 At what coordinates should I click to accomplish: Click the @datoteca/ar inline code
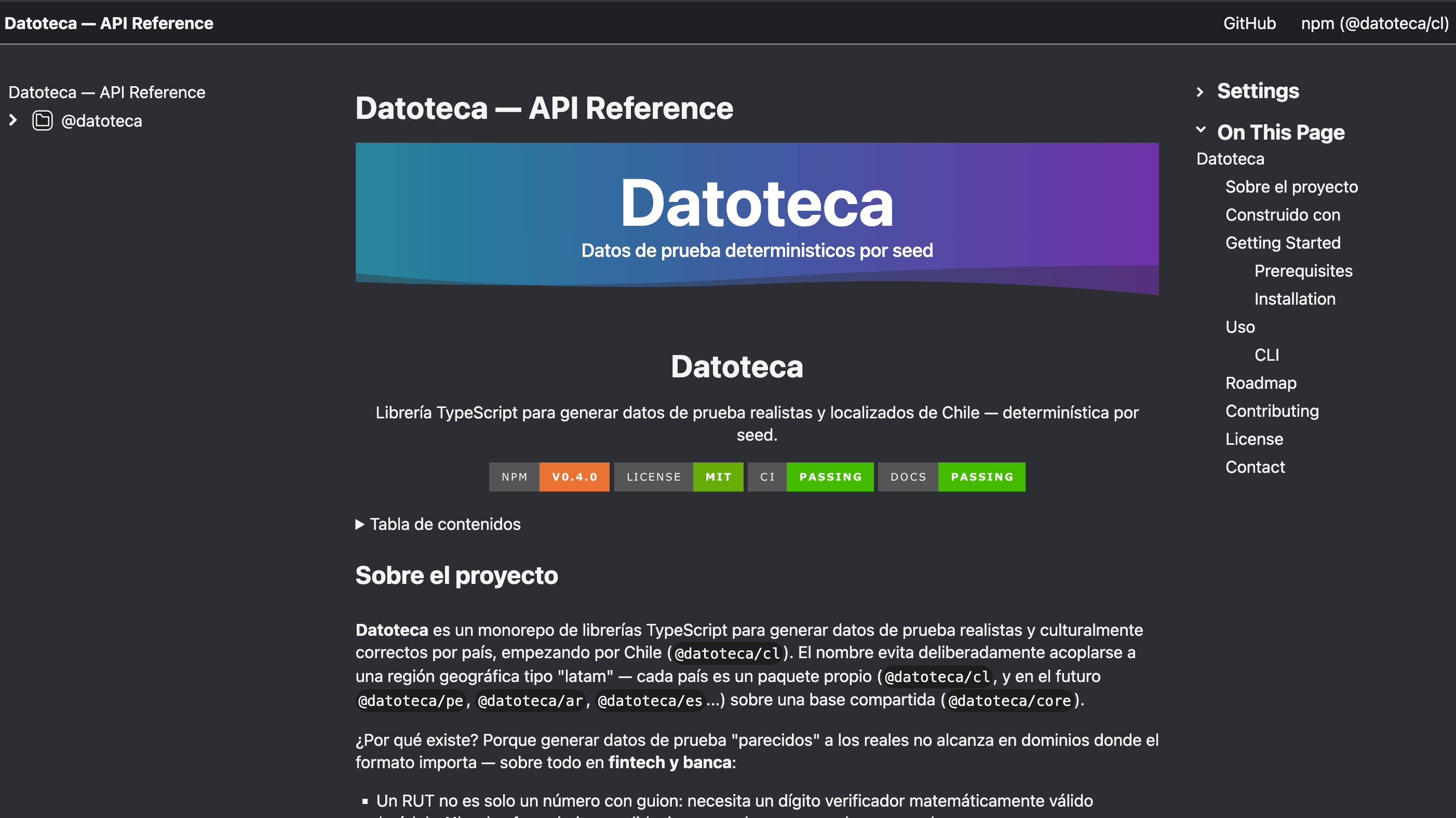point(530,701)
